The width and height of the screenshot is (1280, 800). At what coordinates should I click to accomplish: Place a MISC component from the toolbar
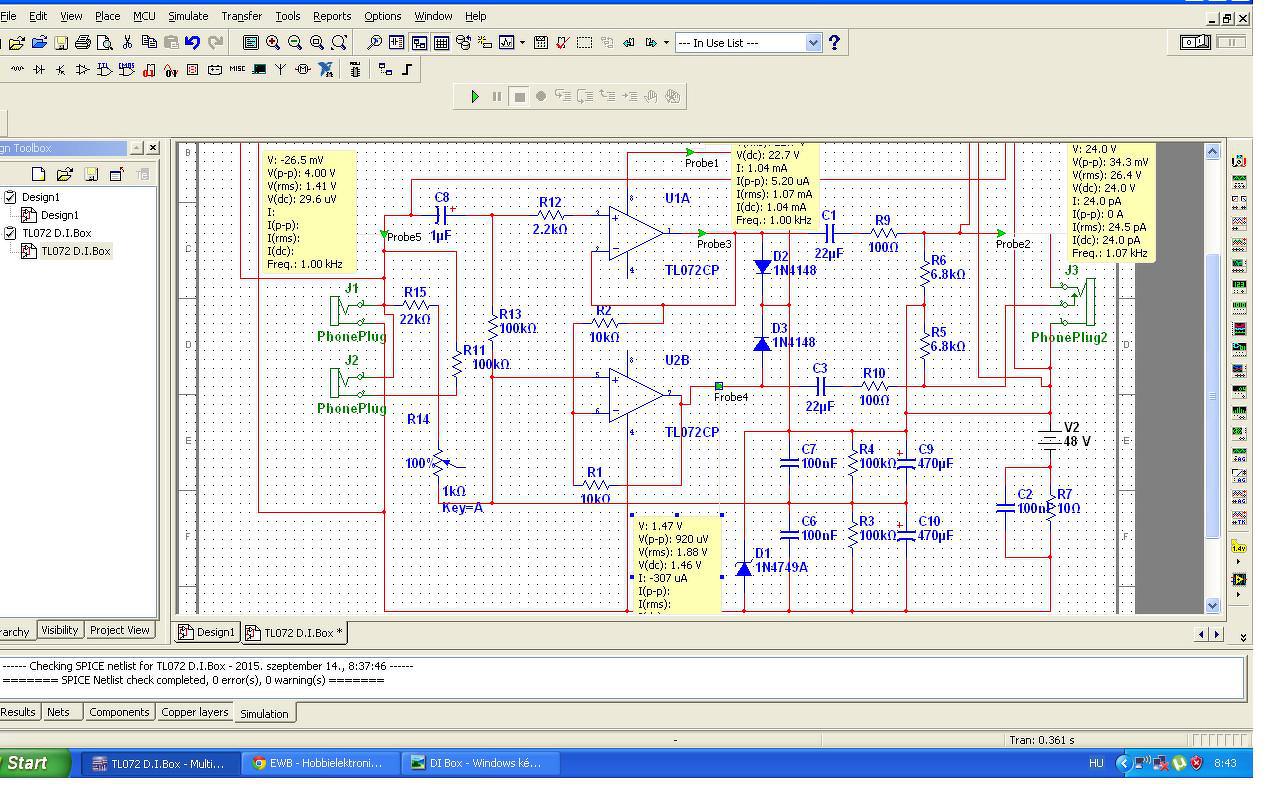[x=237, y=70]
